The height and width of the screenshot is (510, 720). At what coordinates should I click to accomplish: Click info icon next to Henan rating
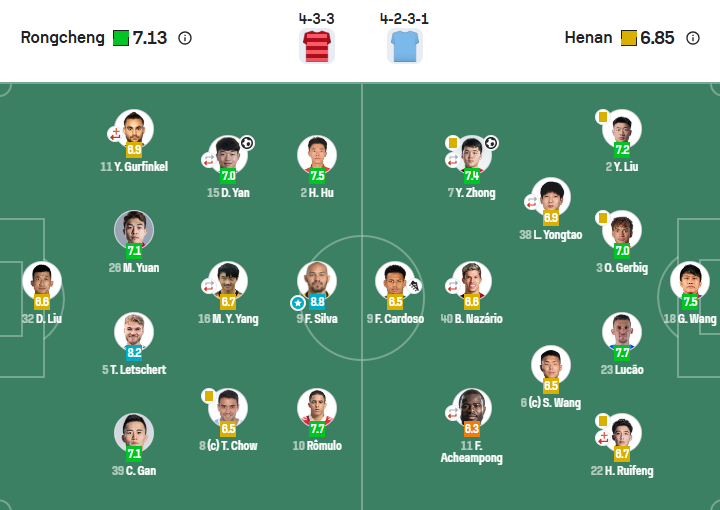[x=693, y=38]
